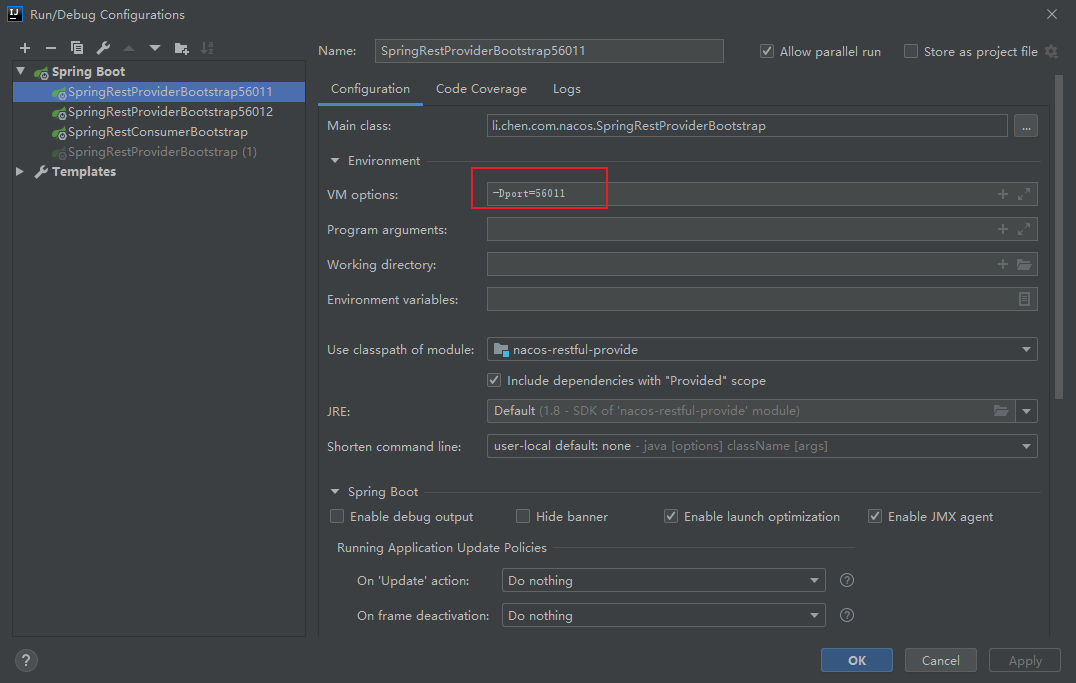This screenshot has width=1076, height=683.
Task: Expand the Program arguments field editor
Action: point(1024,229)
